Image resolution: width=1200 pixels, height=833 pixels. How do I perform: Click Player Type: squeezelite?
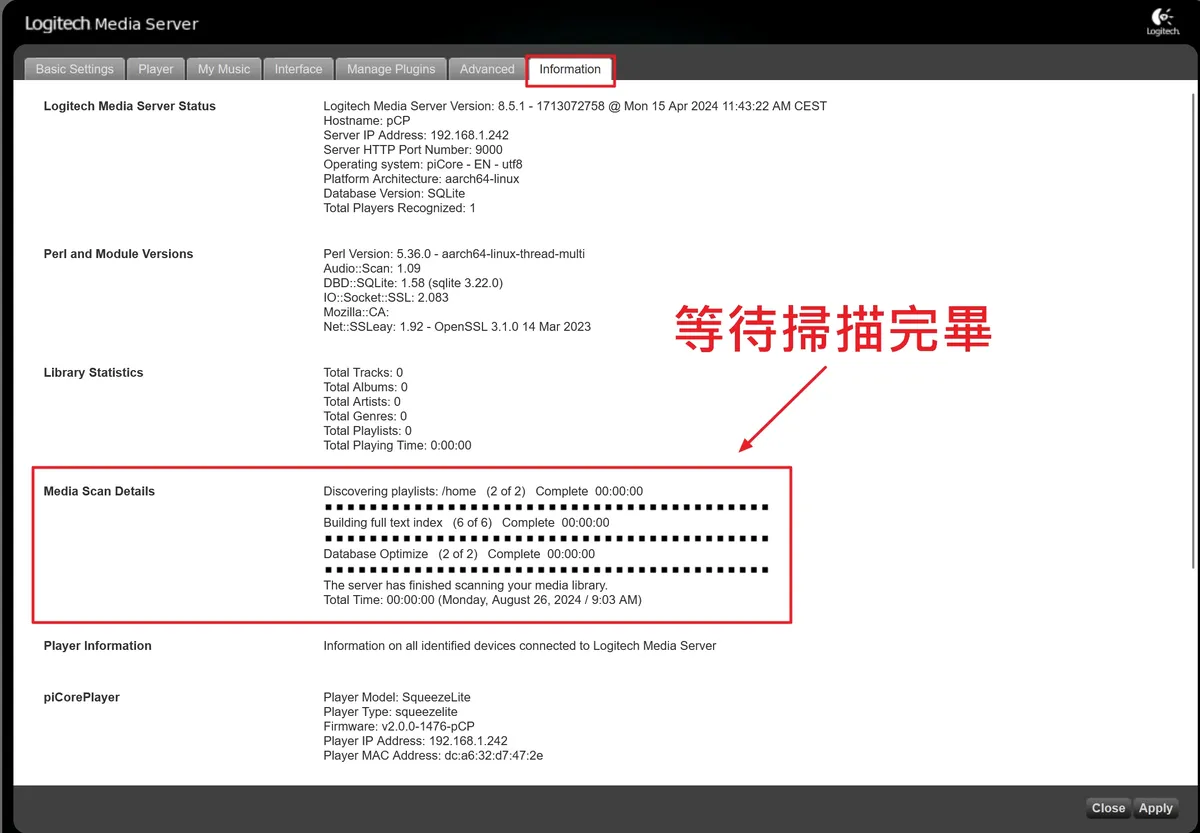pyautogui.click(x=391, y=712)
